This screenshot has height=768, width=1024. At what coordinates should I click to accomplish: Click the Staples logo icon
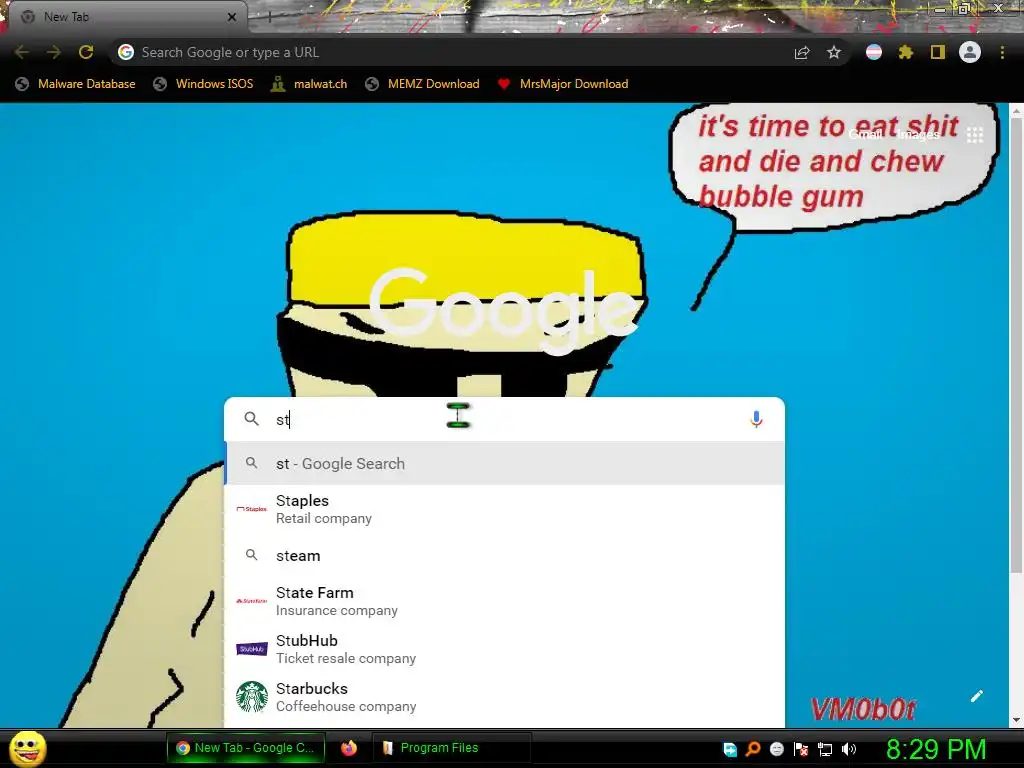(251, 509)
